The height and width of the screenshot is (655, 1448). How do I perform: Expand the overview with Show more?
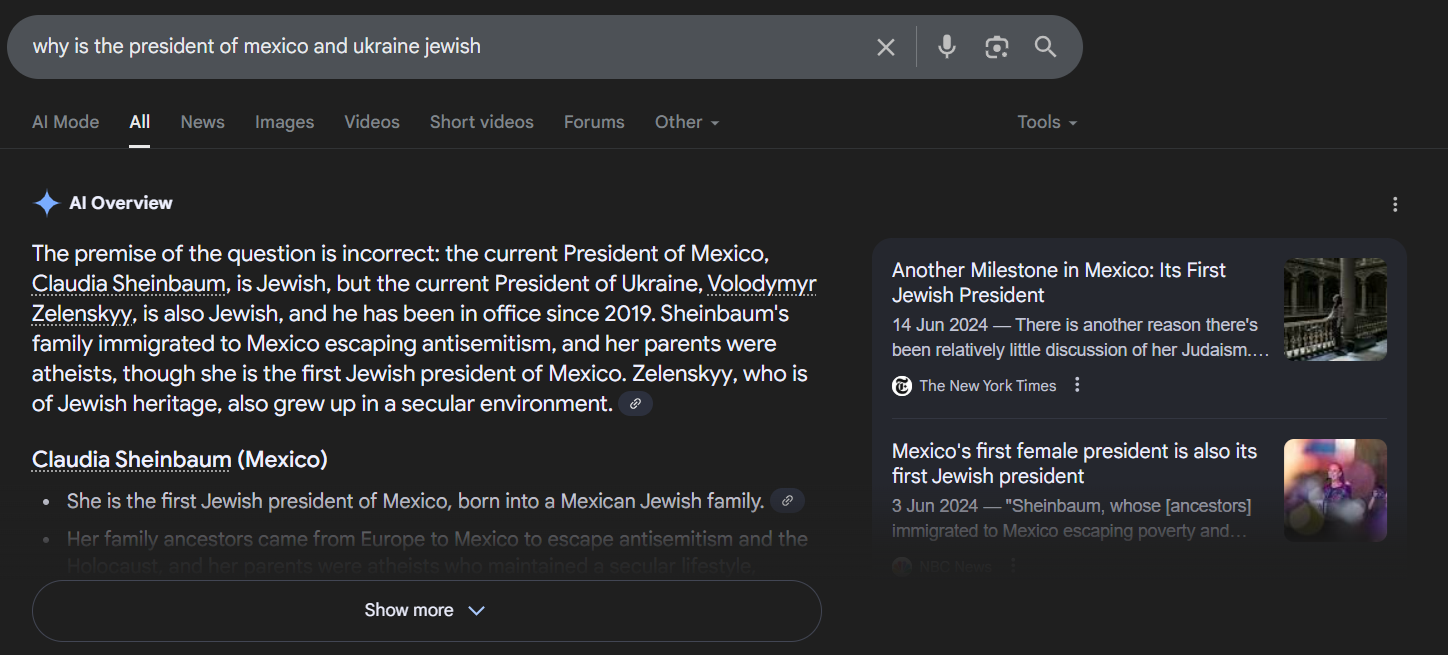point(427,610)
